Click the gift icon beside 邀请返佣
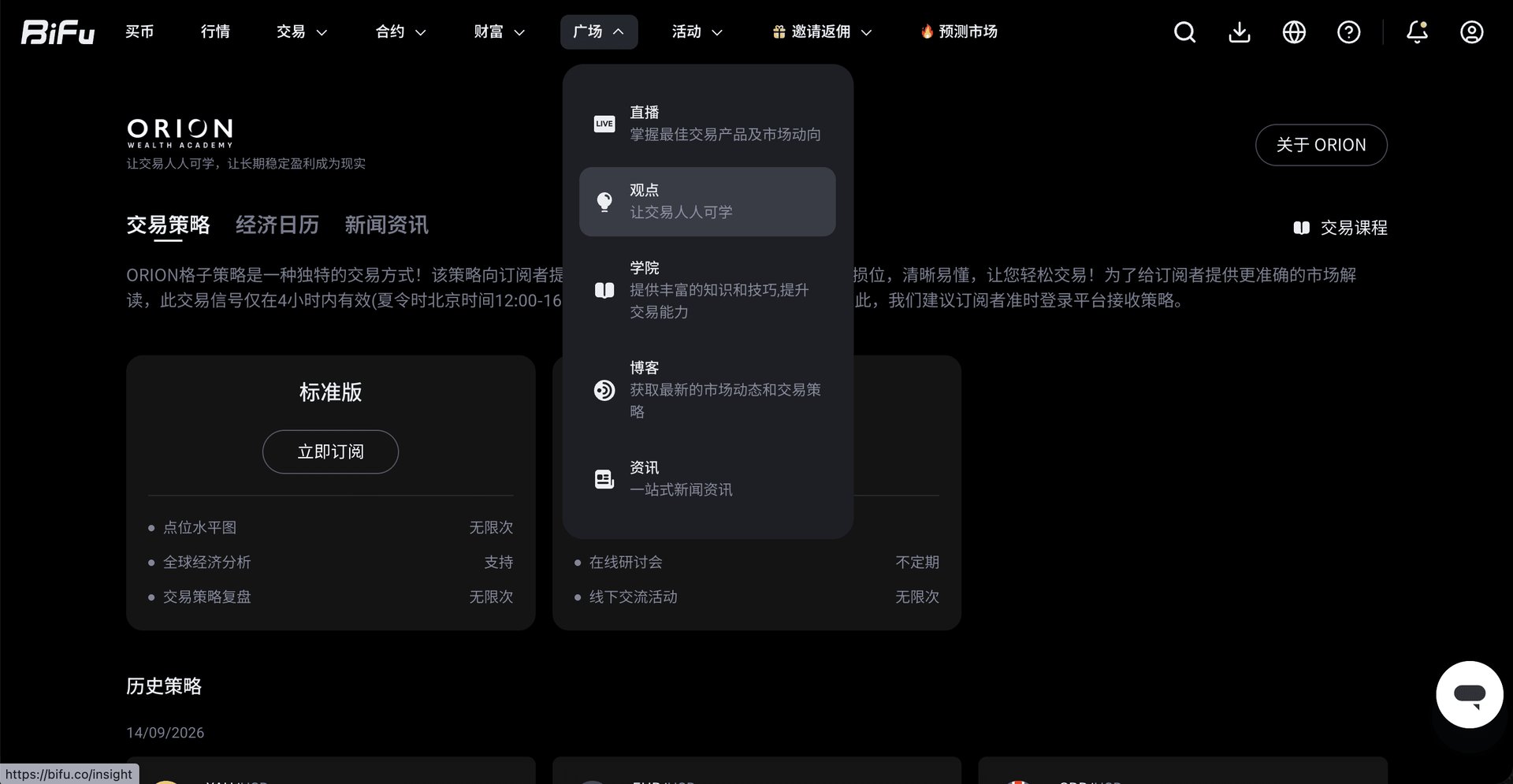The width and height of the screenshot is (1513, 784). [779, 32]
